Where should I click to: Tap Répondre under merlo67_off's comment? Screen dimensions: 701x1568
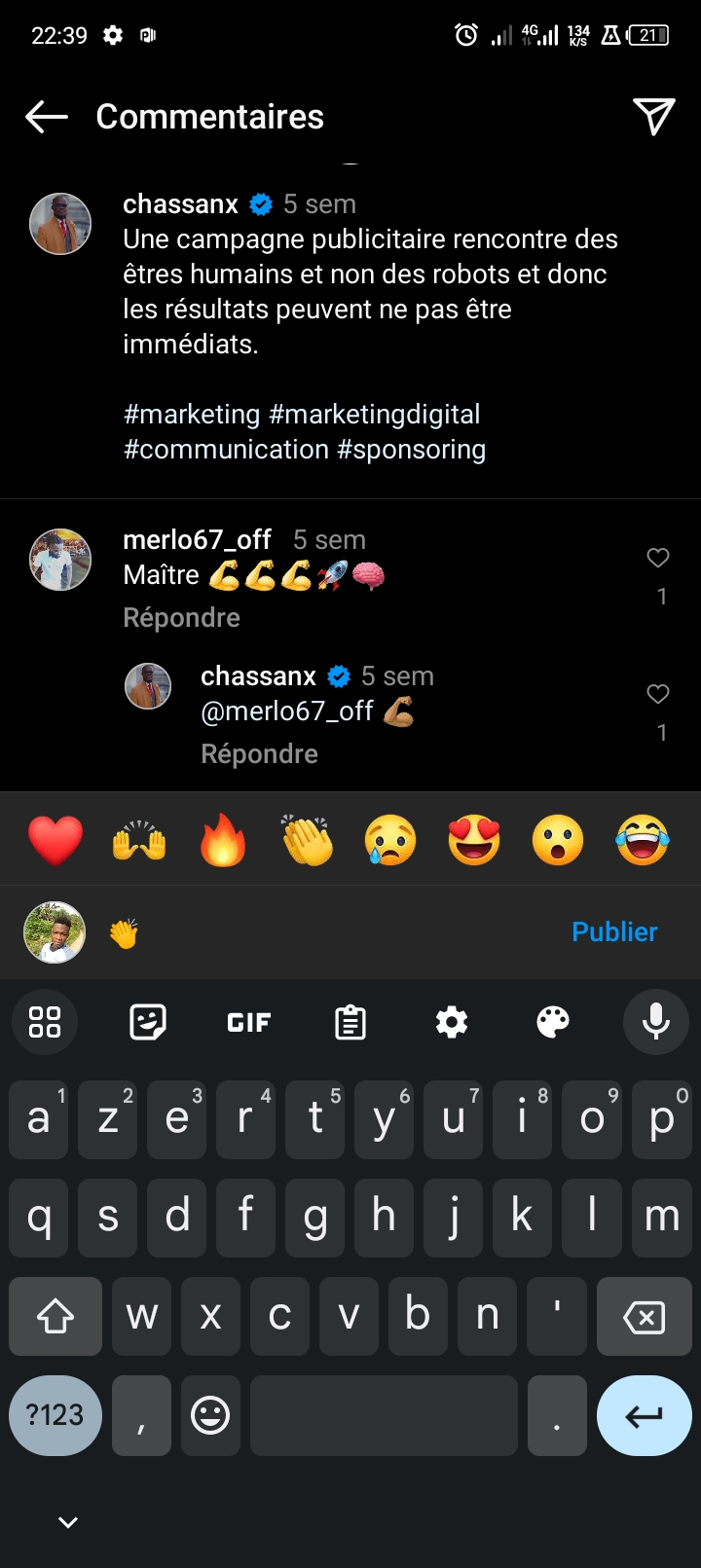pos(182,618)
